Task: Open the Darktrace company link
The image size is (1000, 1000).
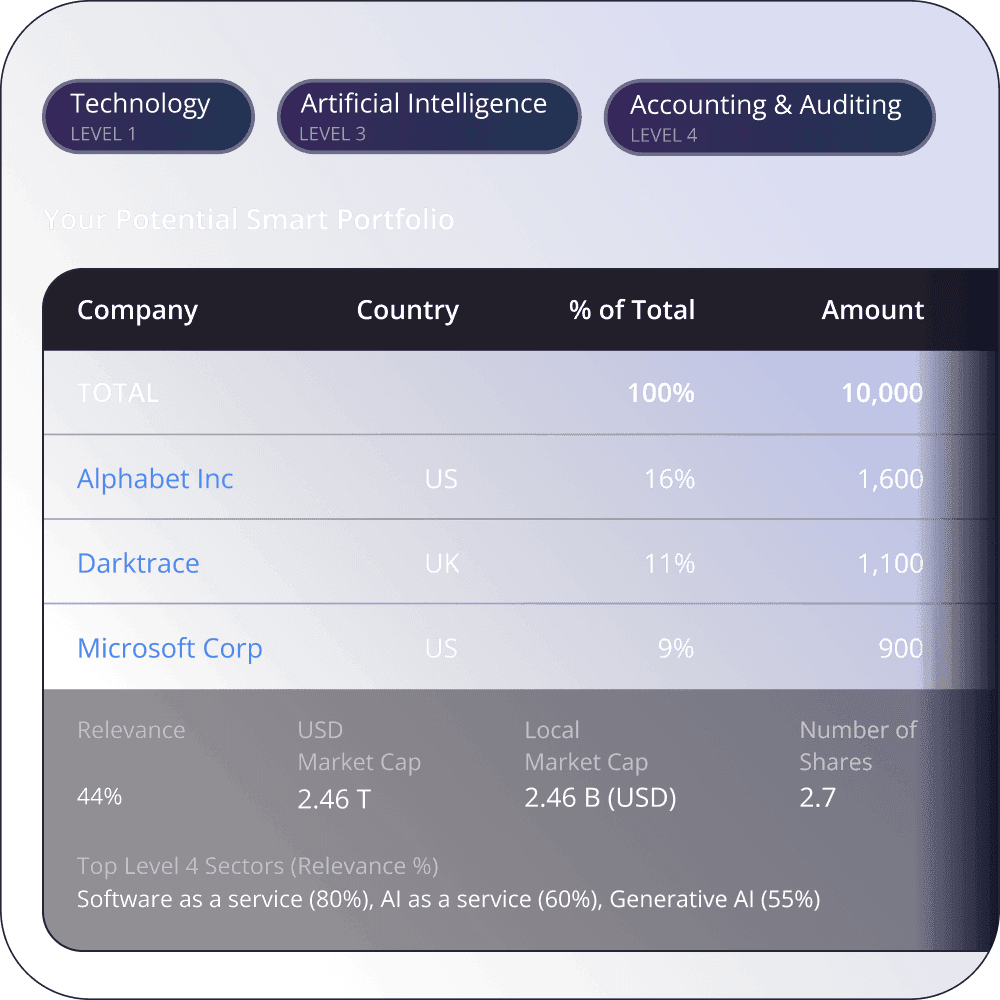Action: coord(138,564)
